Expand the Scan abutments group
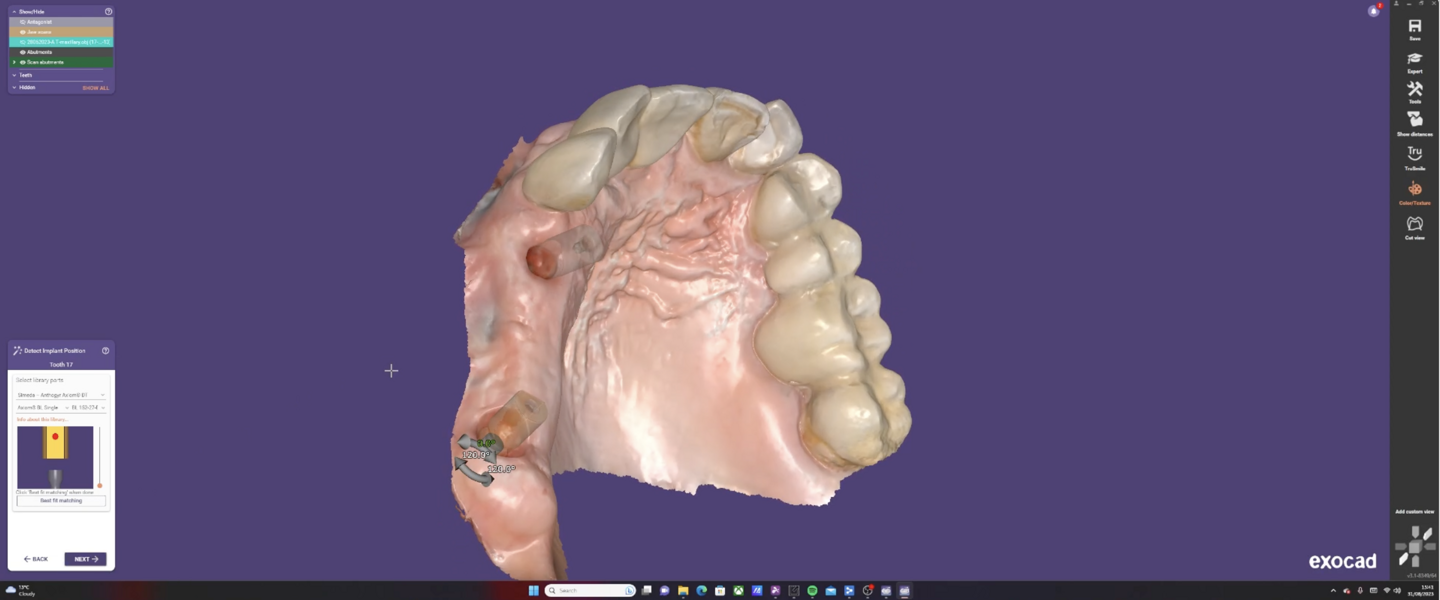Screen dimensions: 1440x600 coord(14,62)
